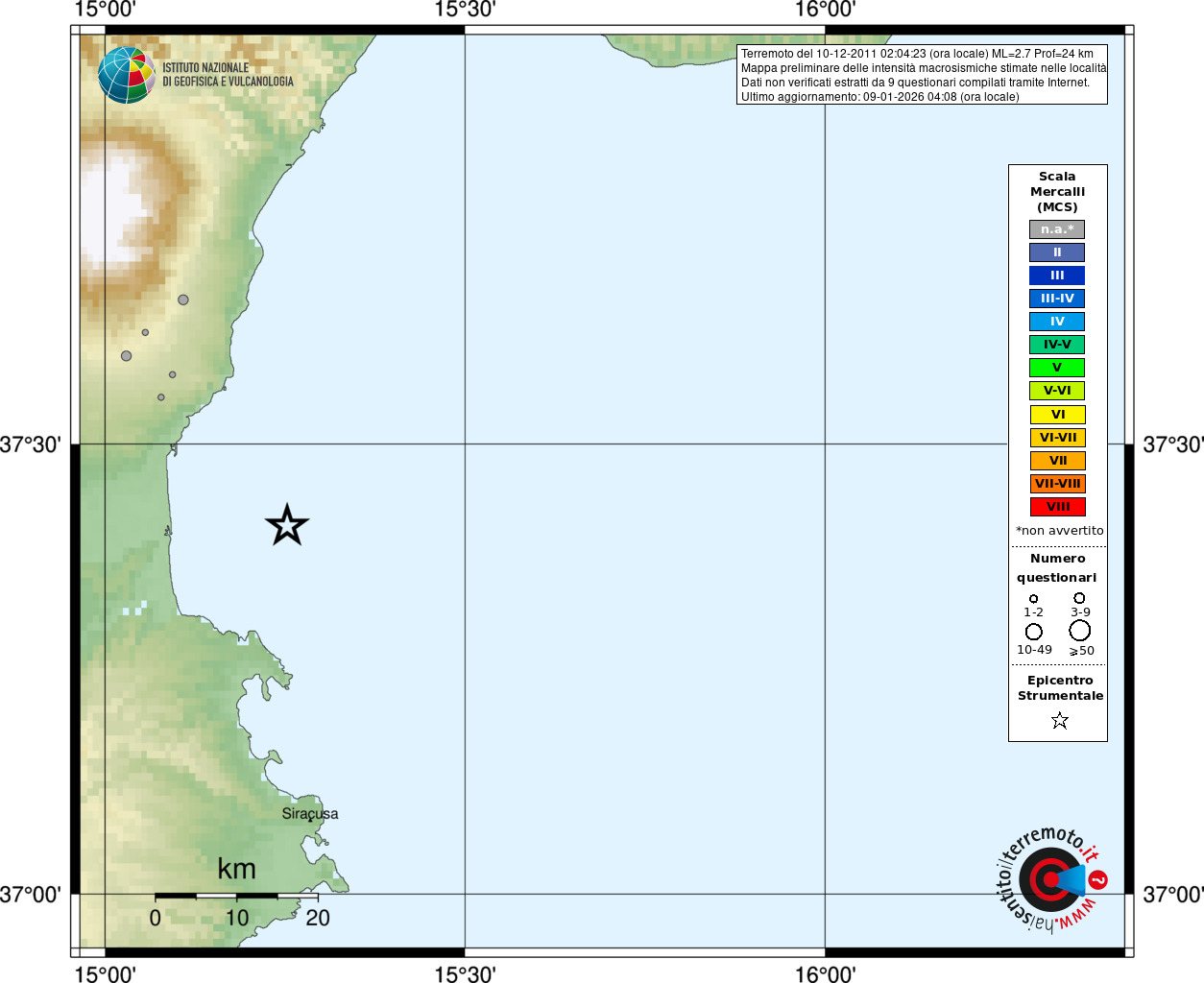Open the haisentitoilterremoto.it logo
This screenshot has height=983, width=1204.
[1050, 879]
